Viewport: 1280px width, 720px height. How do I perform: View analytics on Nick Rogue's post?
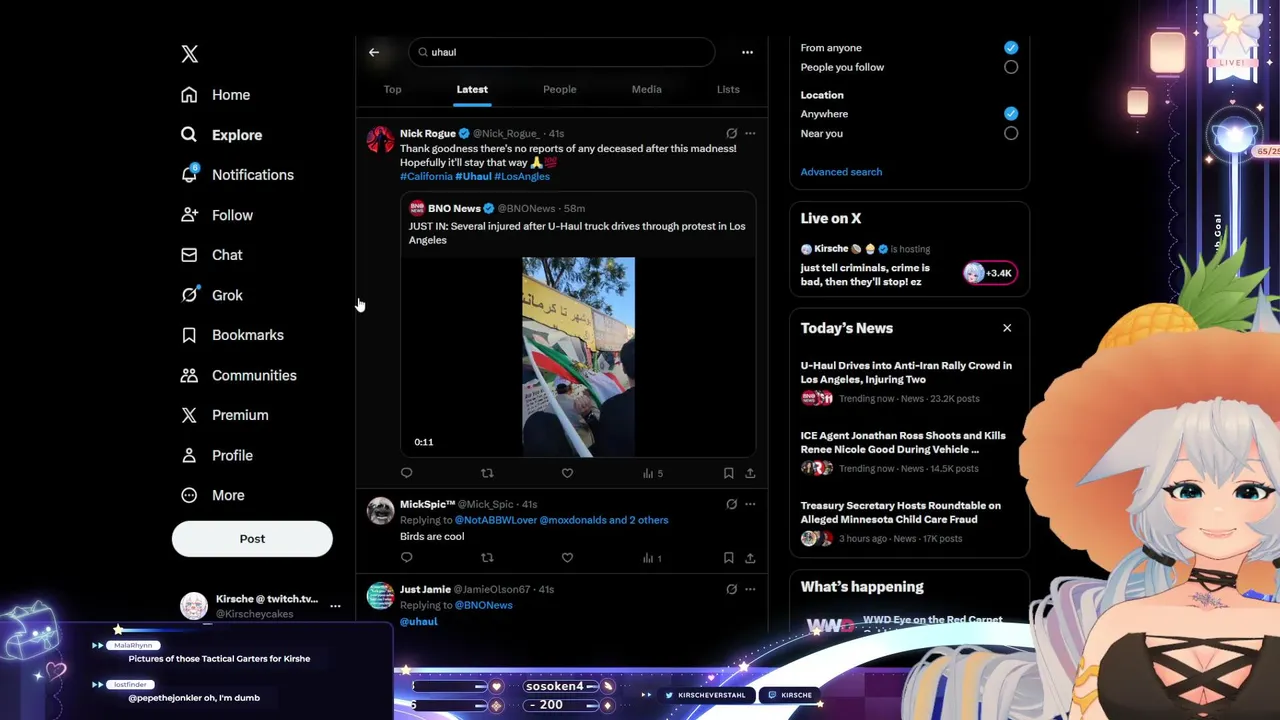click(652, 473)
